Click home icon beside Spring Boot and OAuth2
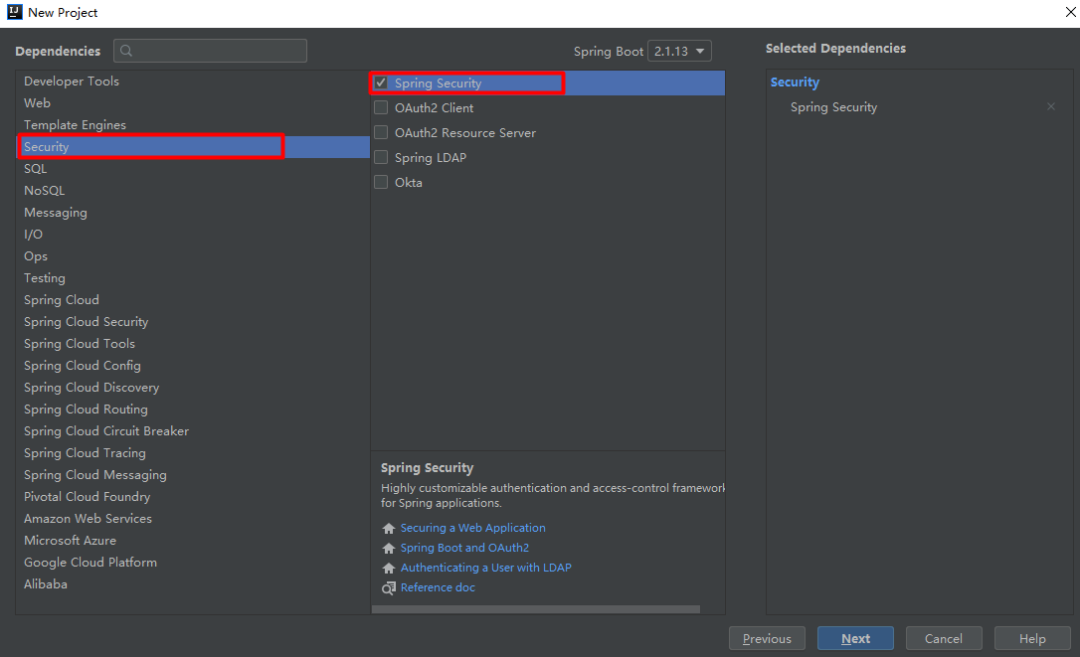 pos(389,548)
